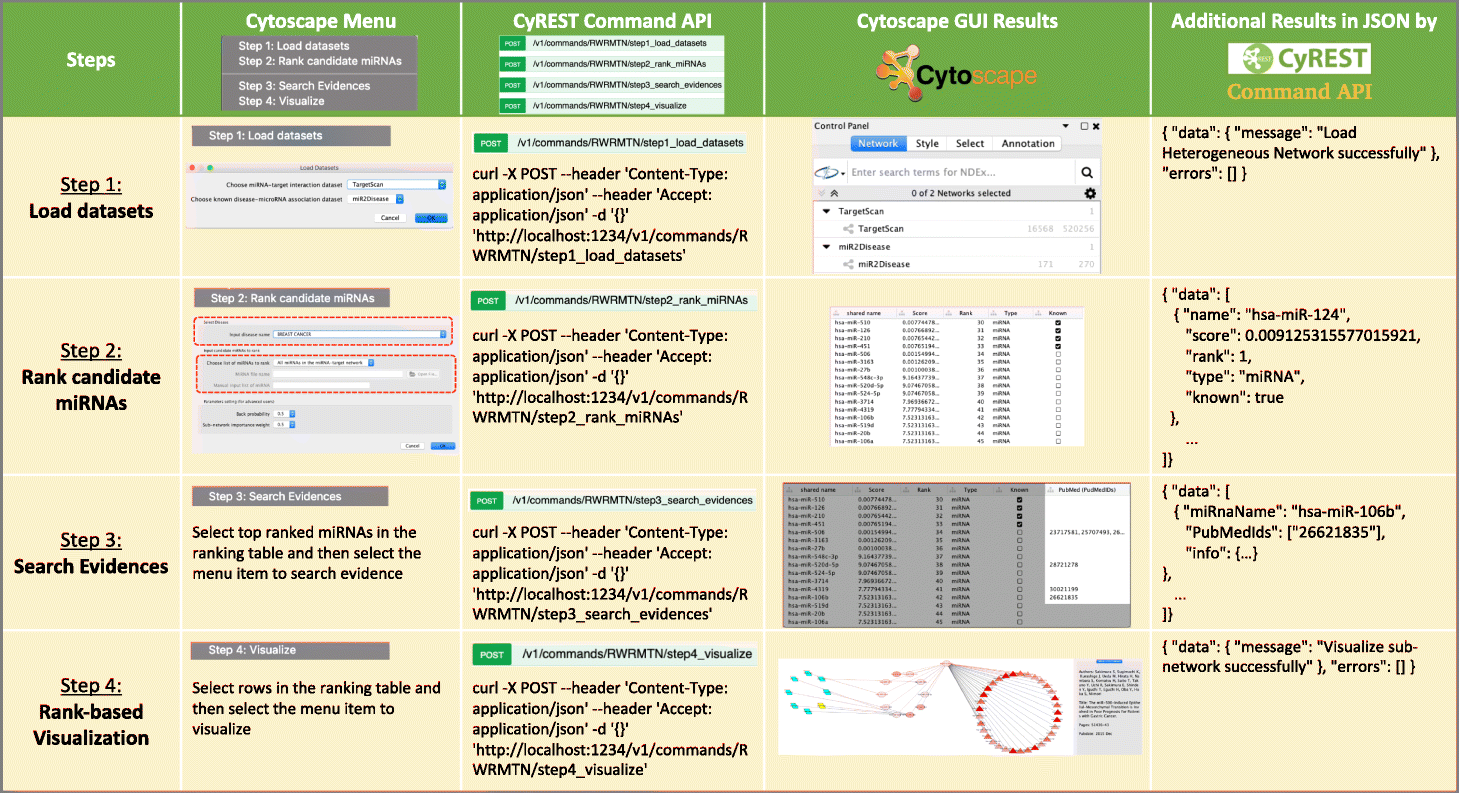Switch to the Annotation tab in Control Panel
Image resolution: width=1459 pixels, height=793 pixels.
coord(1028,143)
